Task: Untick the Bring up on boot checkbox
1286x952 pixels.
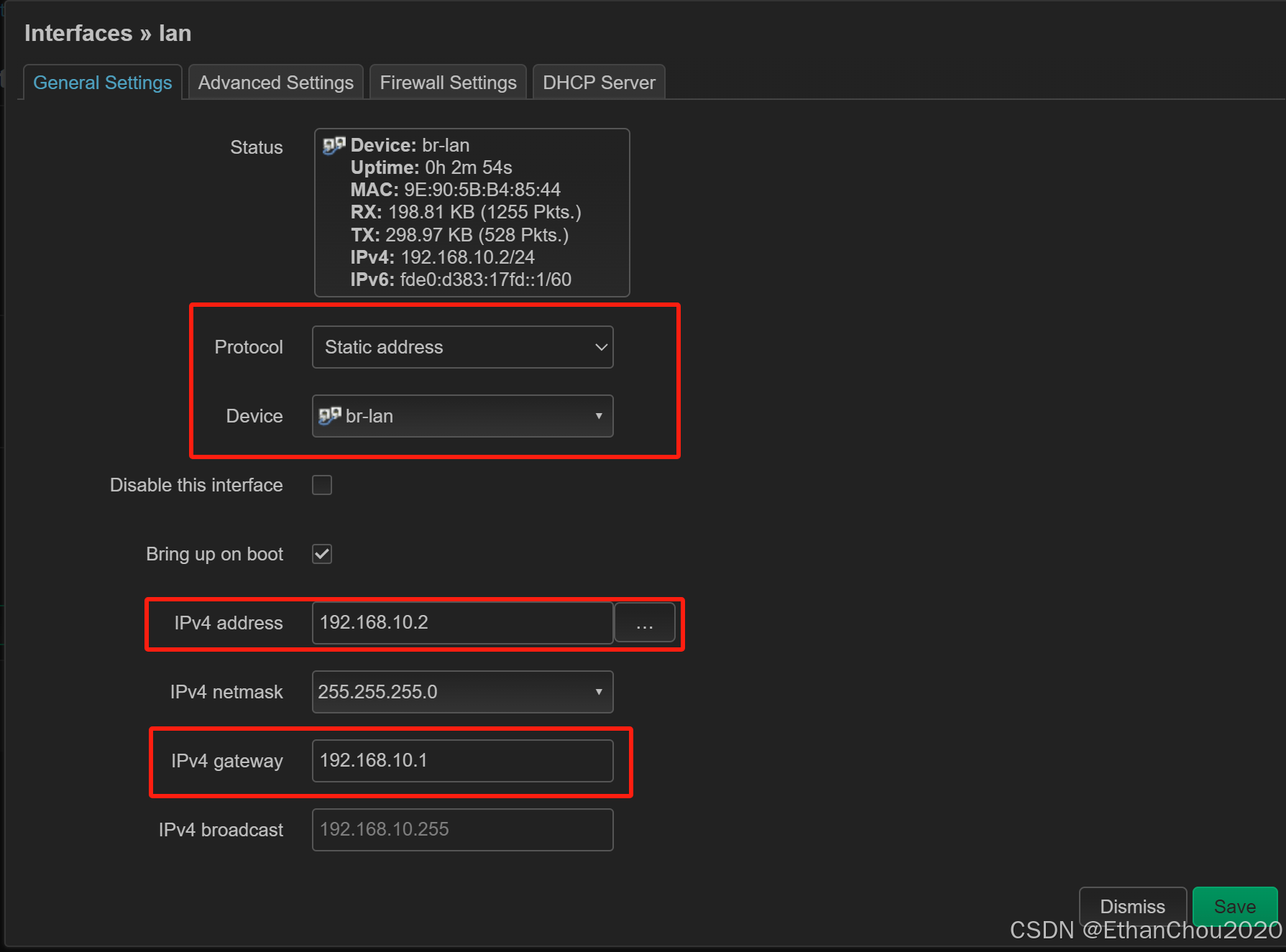Action: [322, 554]
